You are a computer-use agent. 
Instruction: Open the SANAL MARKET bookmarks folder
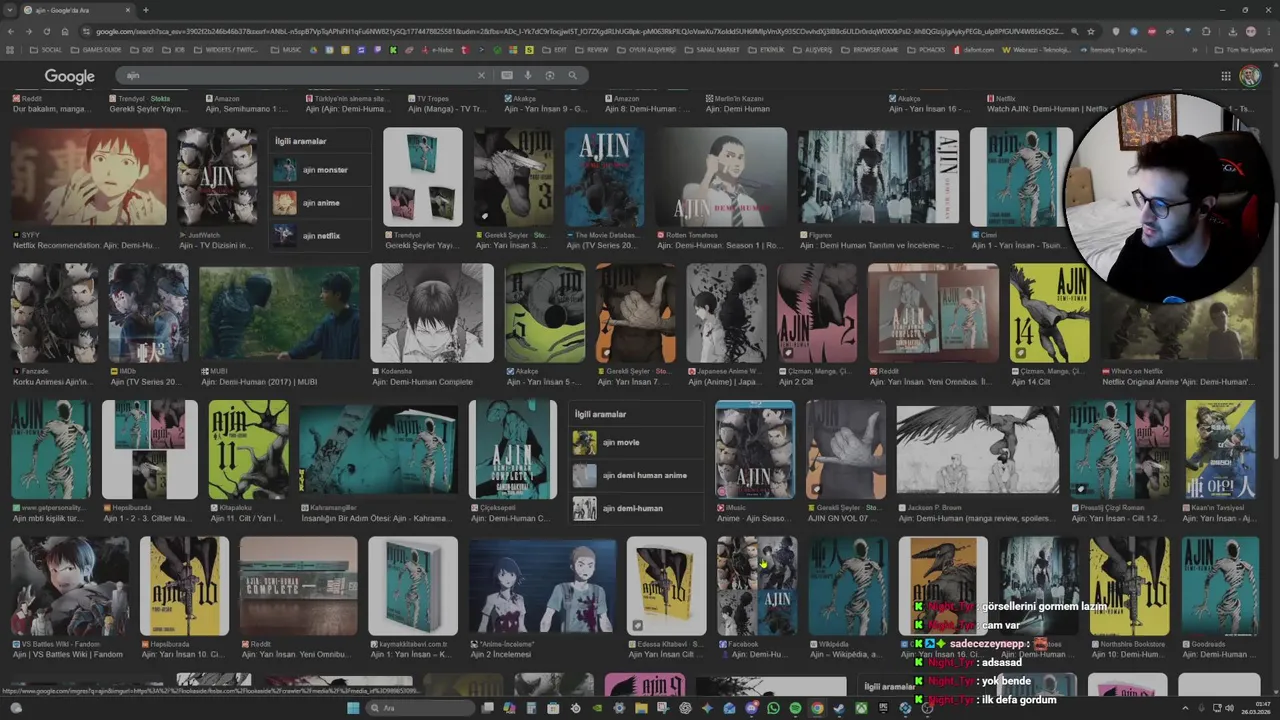(712, 50)
